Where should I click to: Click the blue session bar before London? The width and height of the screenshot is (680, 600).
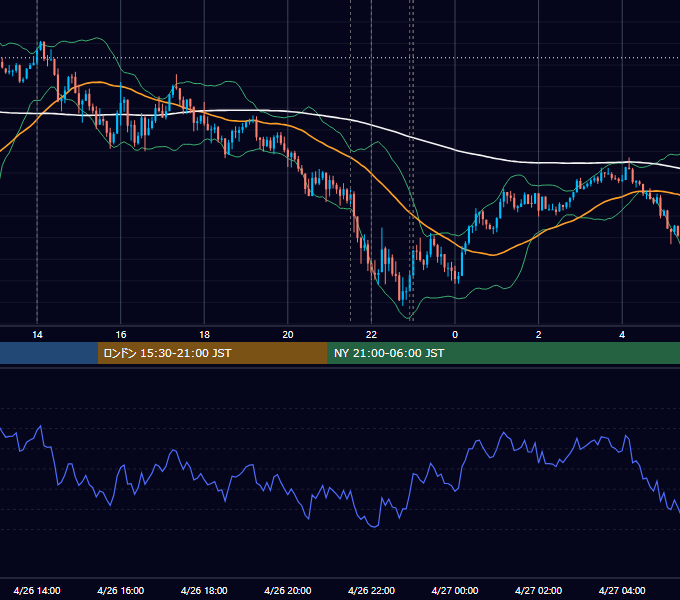pyautogui.click(x=49, y=353)
